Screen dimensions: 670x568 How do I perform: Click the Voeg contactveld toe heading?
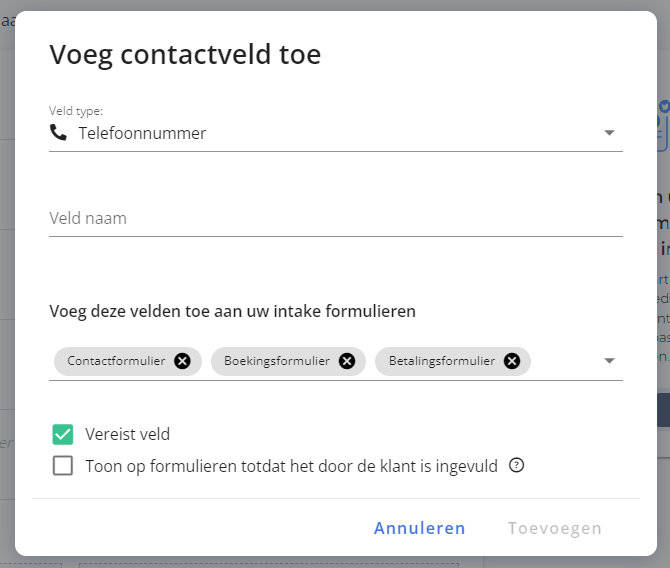point(185,55)
